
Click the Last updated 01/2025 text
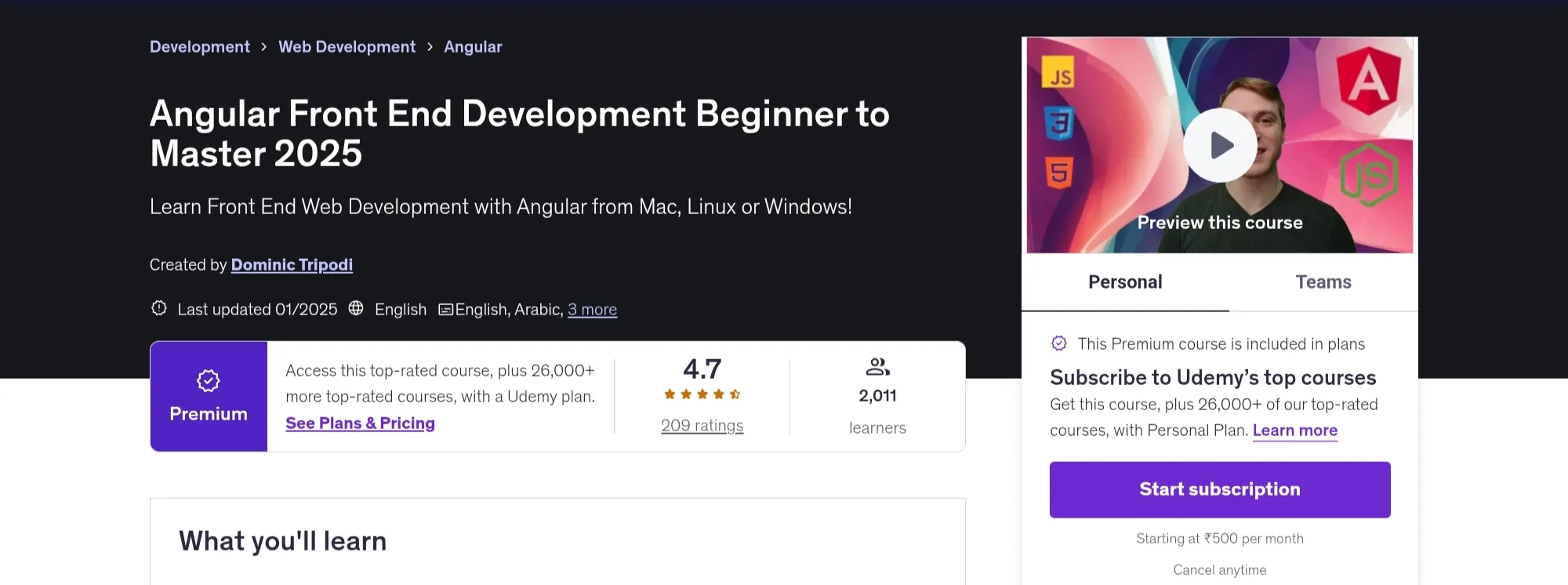click(x=257, y=310)
